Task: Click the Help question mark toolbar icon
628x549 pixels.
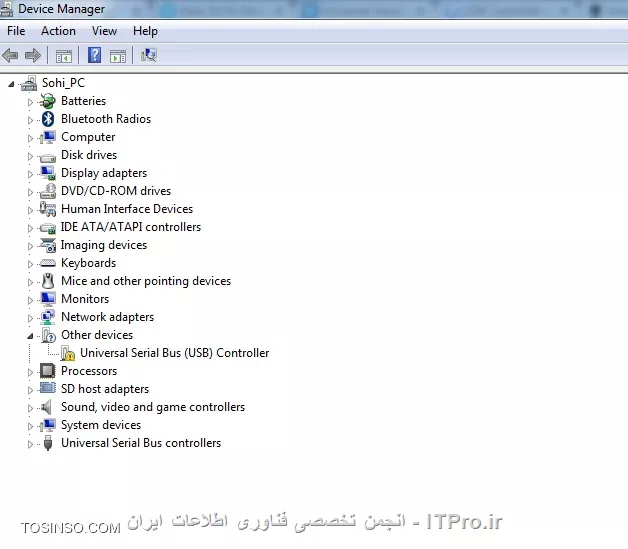Action: click(x=94, y=55)
